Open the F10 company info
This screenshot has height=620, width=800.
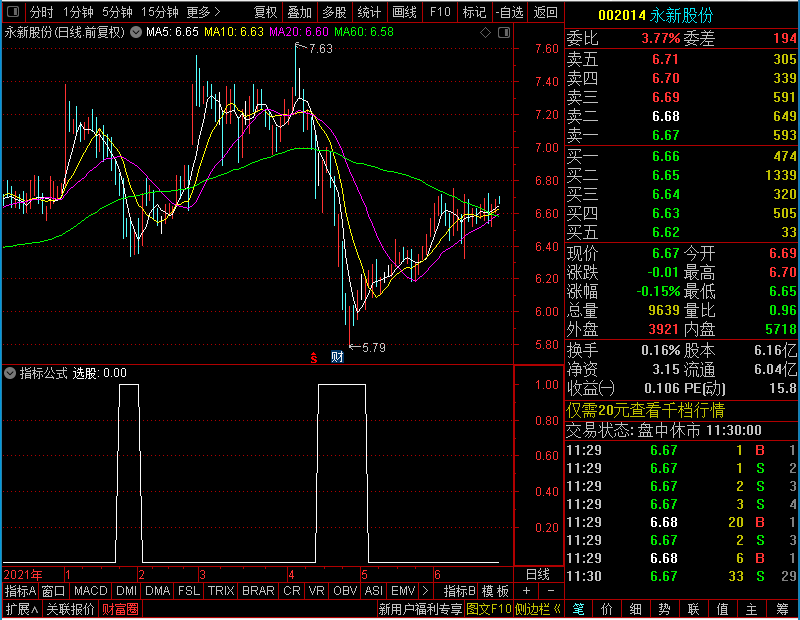click(x=440, y=12)
